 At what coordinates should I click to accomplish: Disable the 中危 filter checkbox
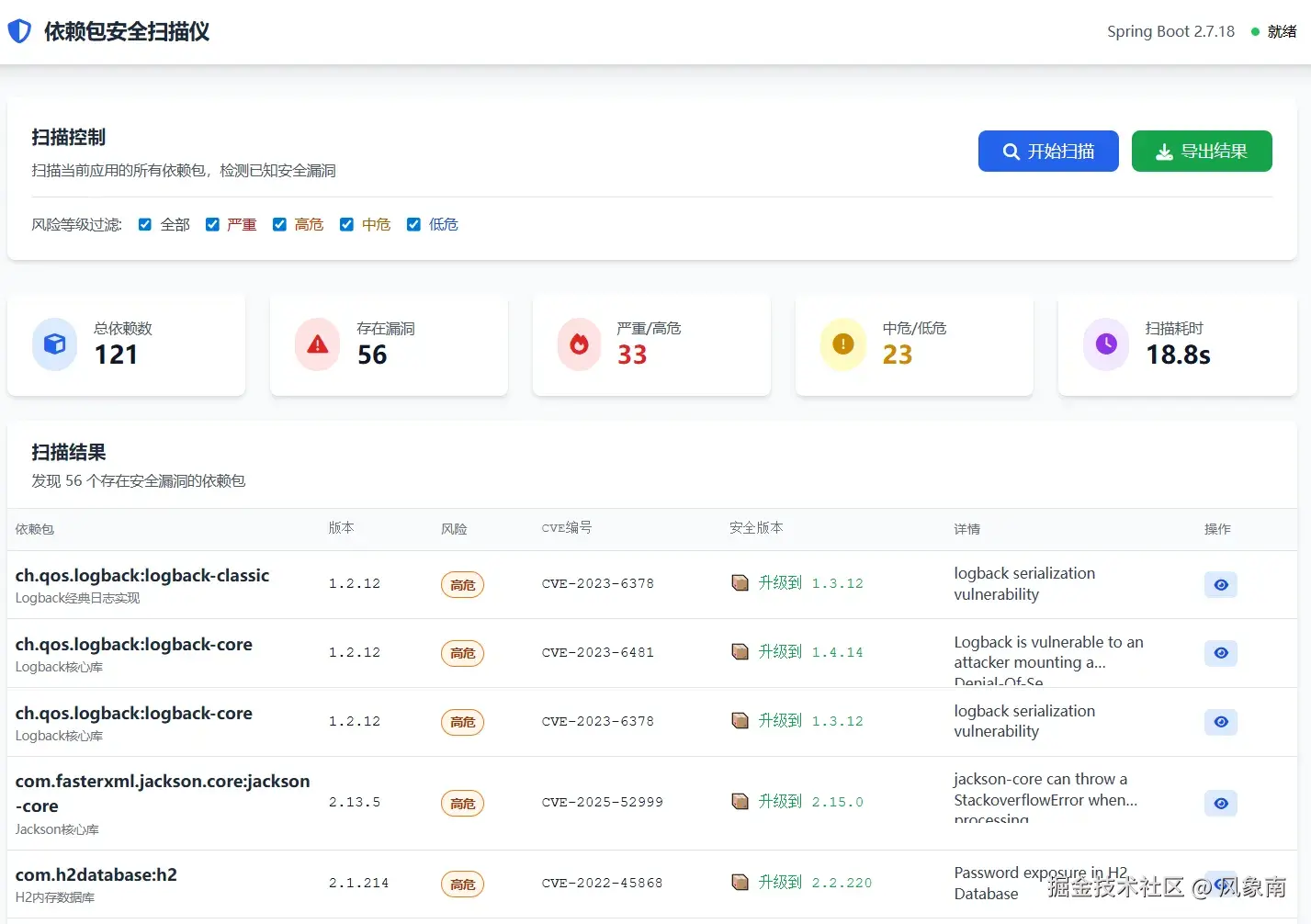tap(346, 225)
